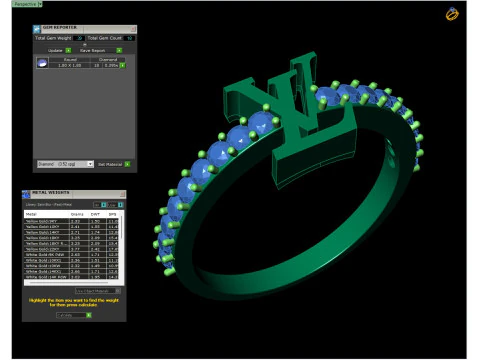The width and height of the screenshot is (480, 360).
Task: Select the Yellow Gold 22KY row
Action: 72,249
